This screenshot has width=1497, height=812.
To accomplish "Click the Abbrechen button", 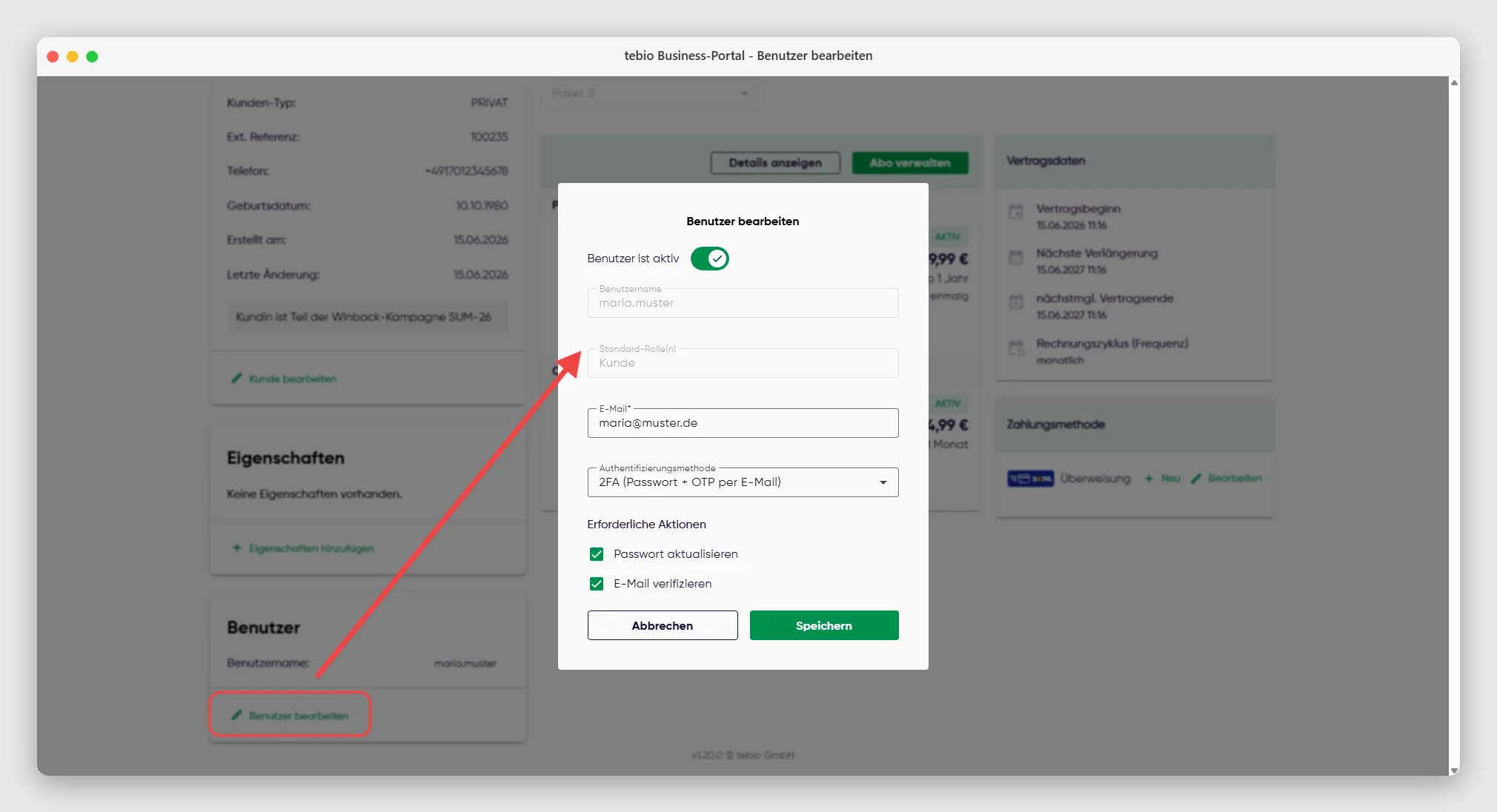I will (663, 625).
